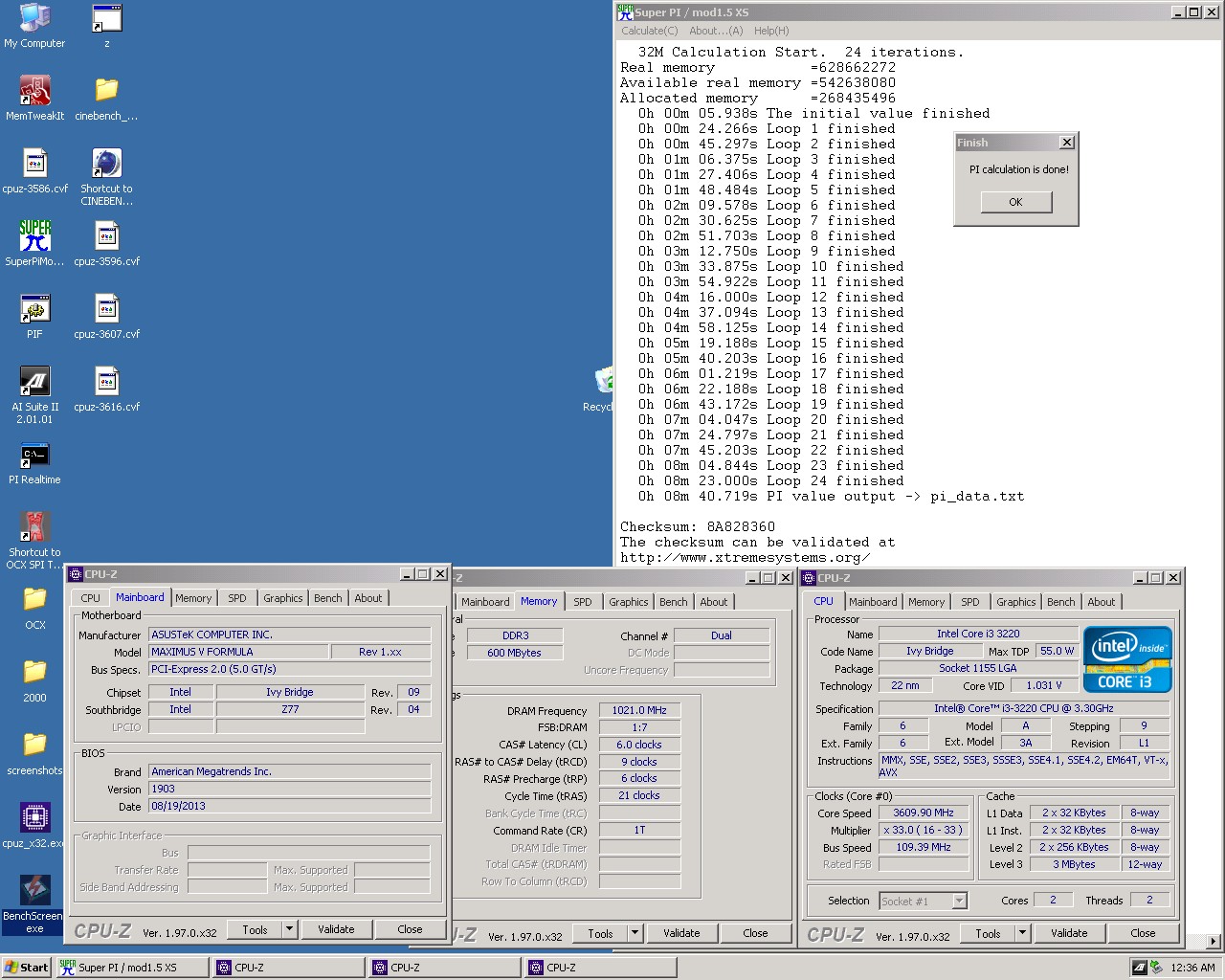The image size is (1225, 980).
Task: Click the Intel Core i3 logo in CPU-Z
Action: [x=1127, y=658]
